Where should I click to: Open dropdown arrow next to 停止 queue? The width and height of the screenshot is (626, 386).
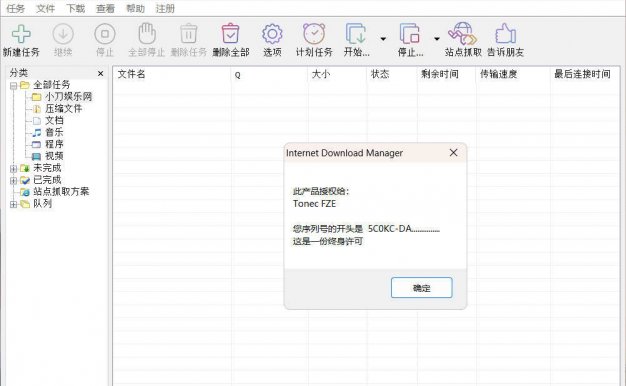click(x=437, y=39)
